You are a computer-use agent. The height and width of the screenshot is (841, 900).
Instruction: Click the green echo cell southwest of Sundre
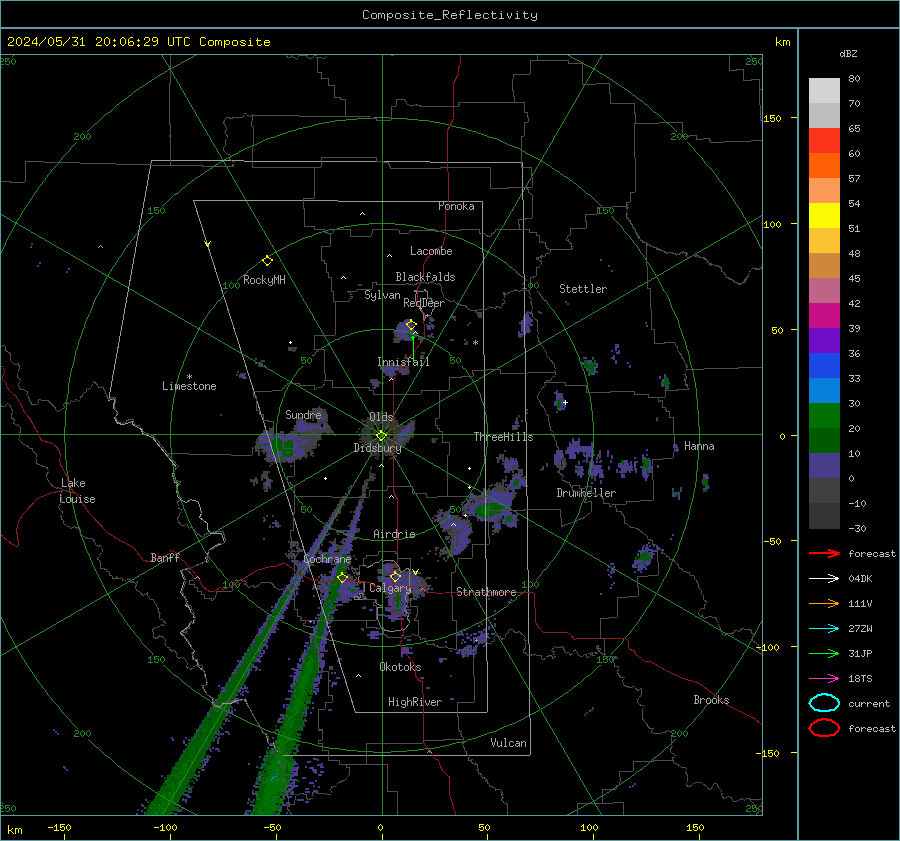coord(287,448)
